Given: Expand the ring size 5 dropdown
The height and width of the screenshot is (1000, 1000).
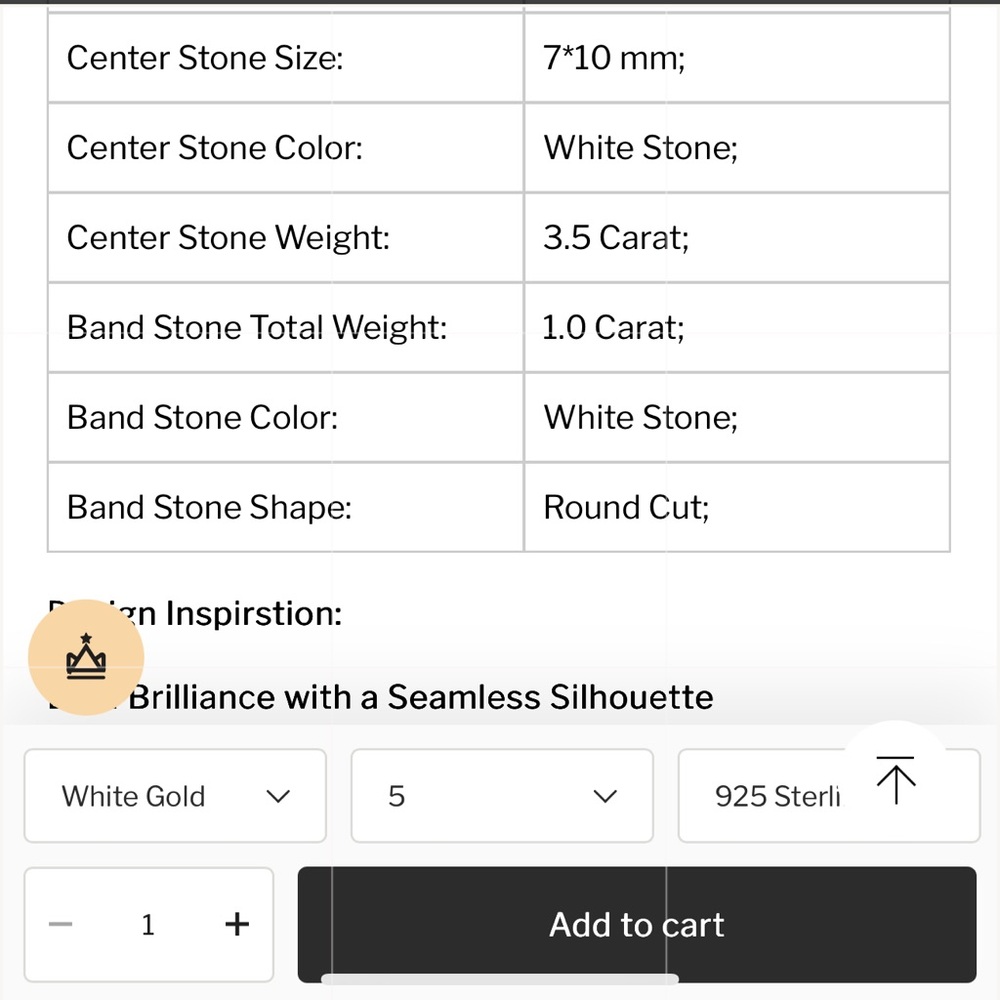Looking at the screenshot, I should (502, 796).
